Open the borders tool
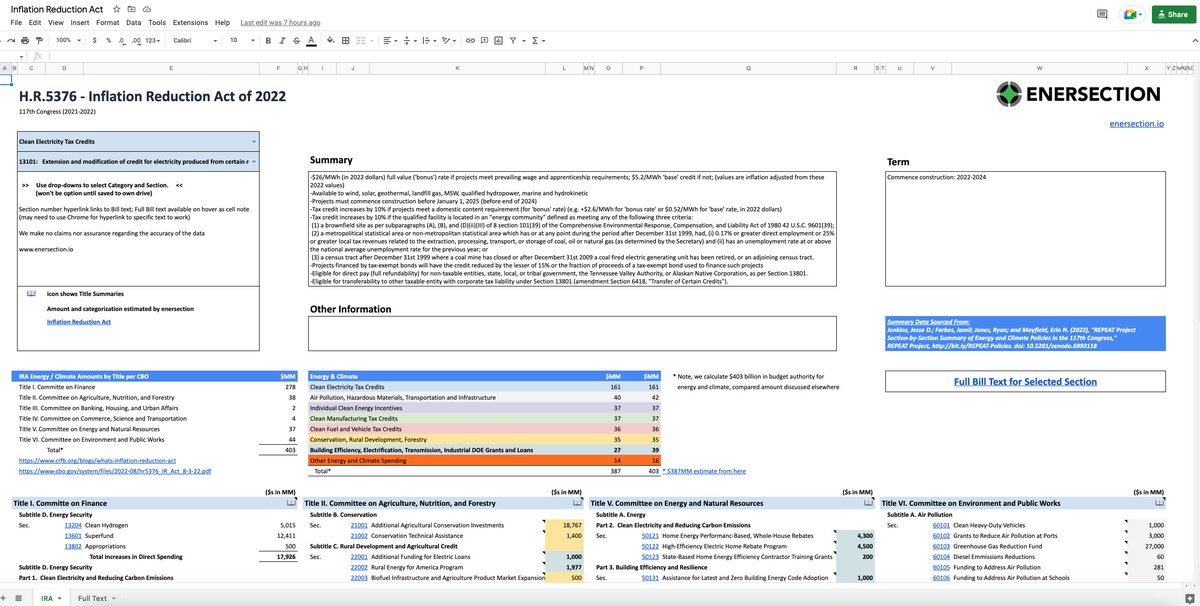This screenshot has height=606, width=1200. [345, 40]
